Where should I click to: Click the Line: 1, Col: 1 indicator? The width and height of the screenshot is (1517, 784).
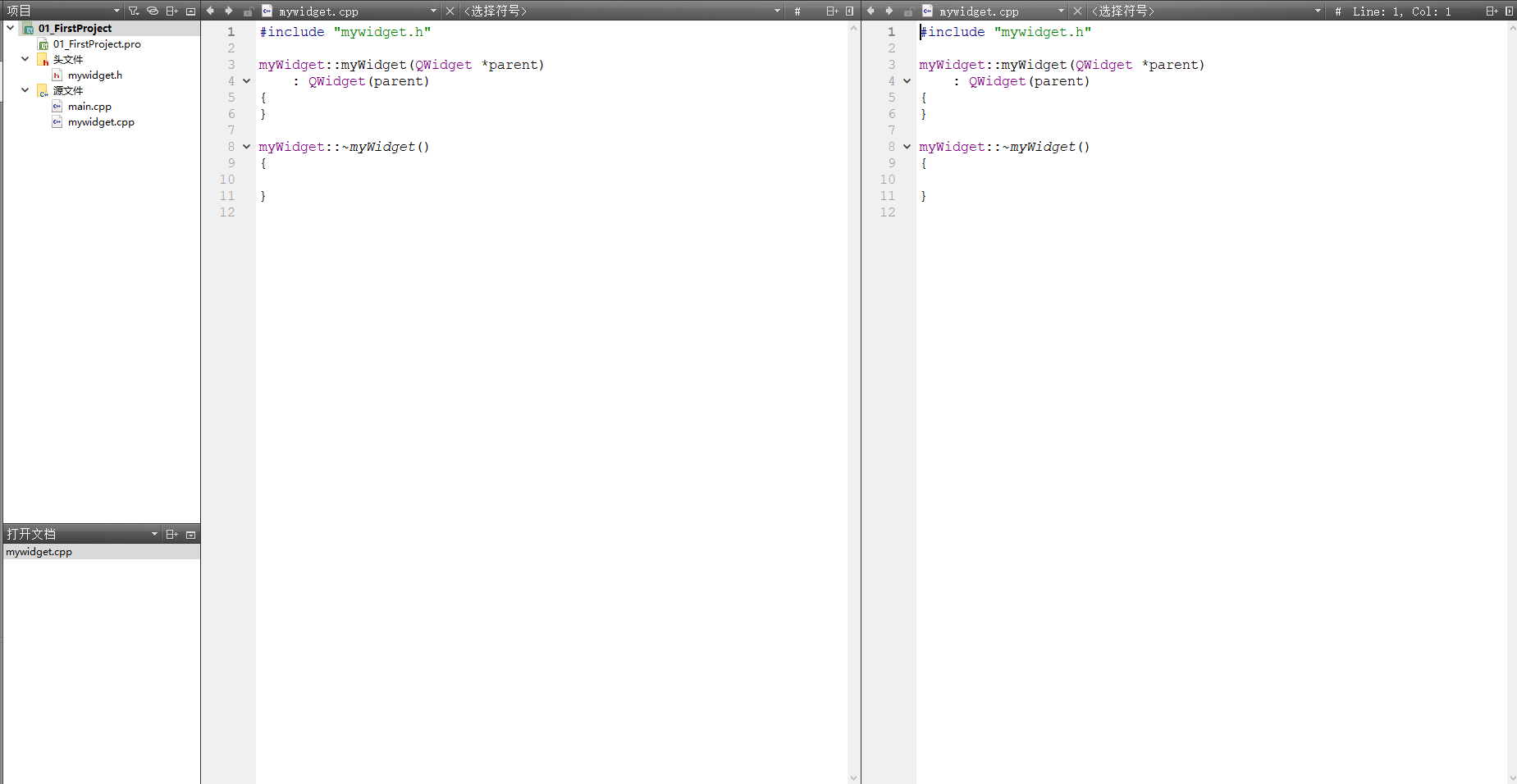pos(1402,11)
